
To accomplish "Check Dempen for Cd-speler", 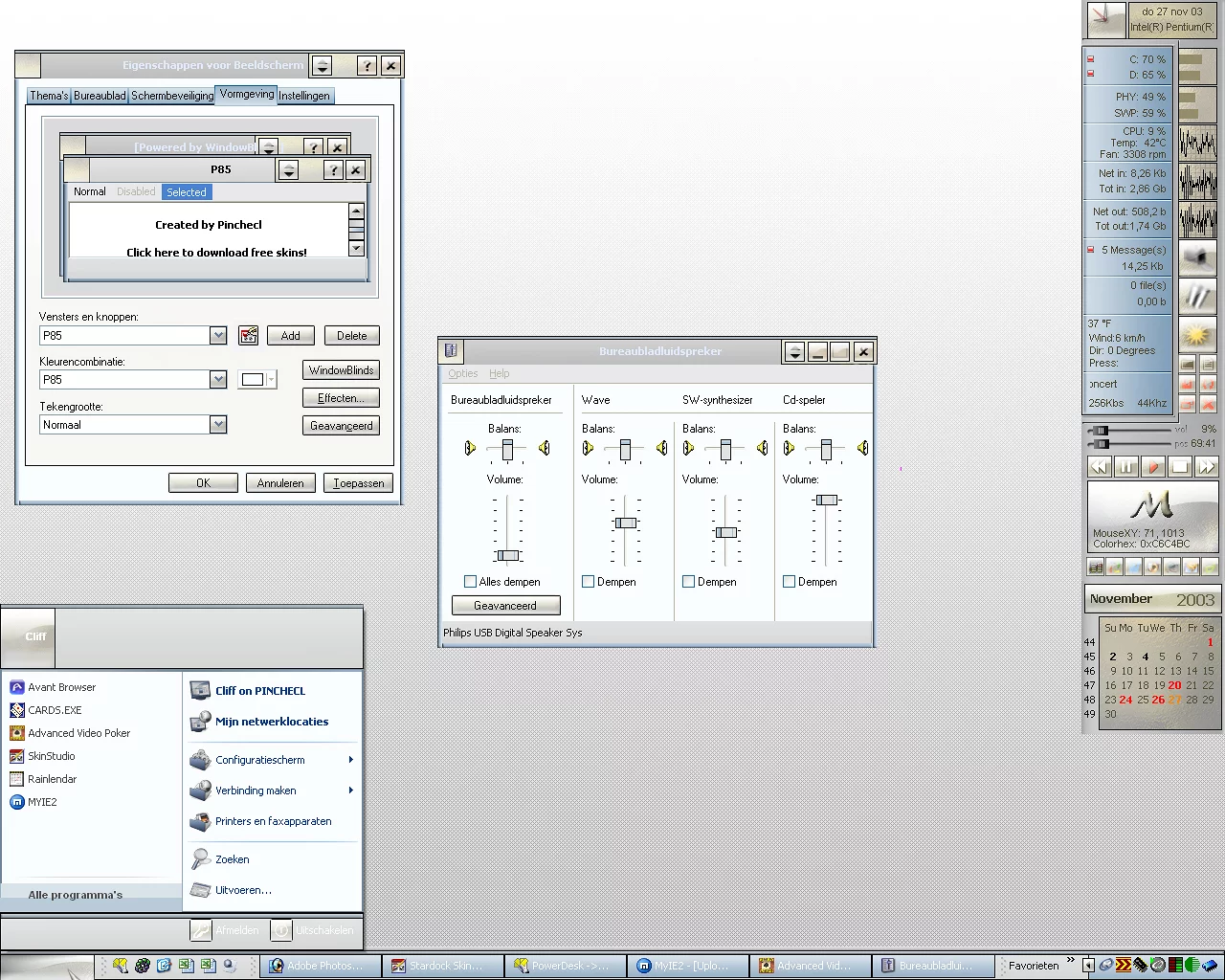I will 790,582.
